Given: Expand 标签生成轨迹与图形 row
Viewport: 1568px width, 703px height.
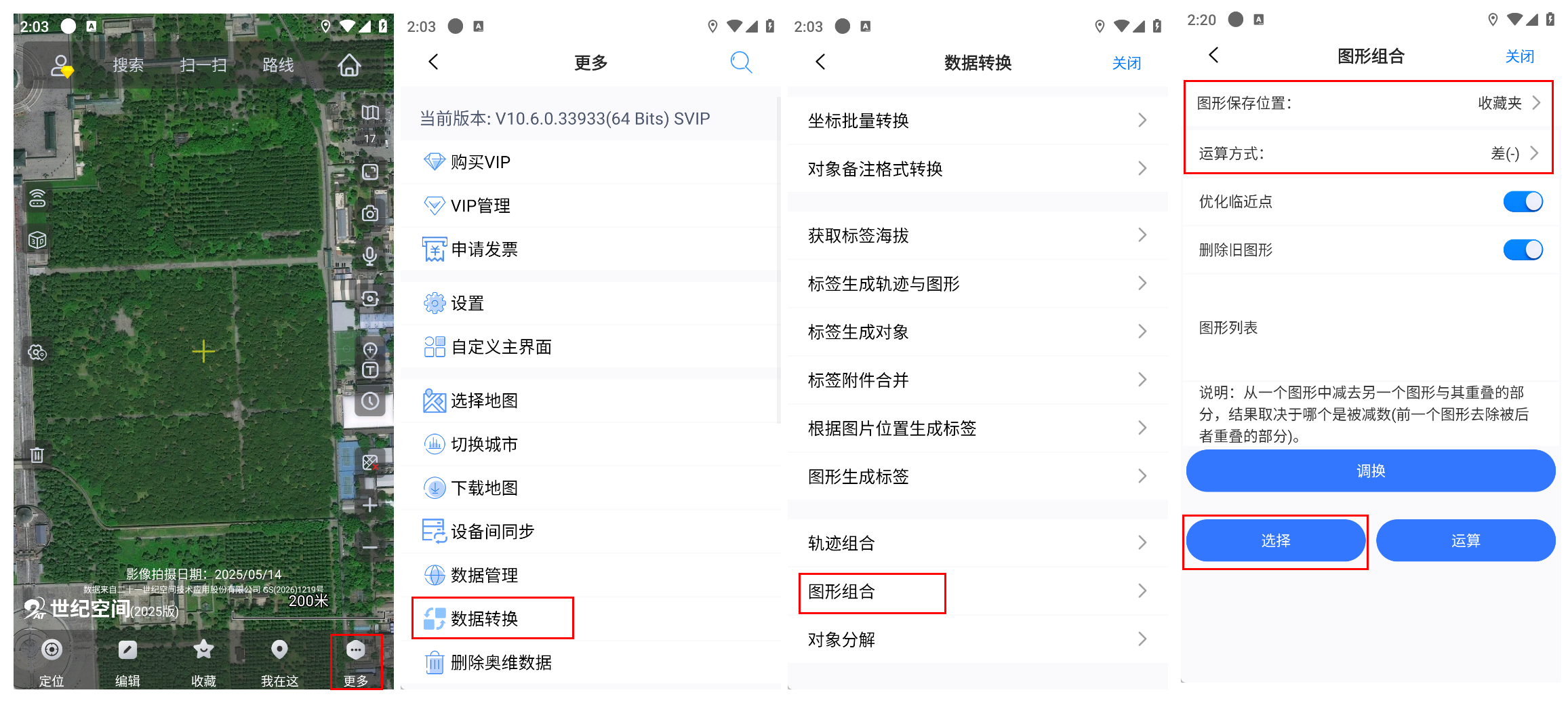Looking at the screenshot, I should click(977, 283).
